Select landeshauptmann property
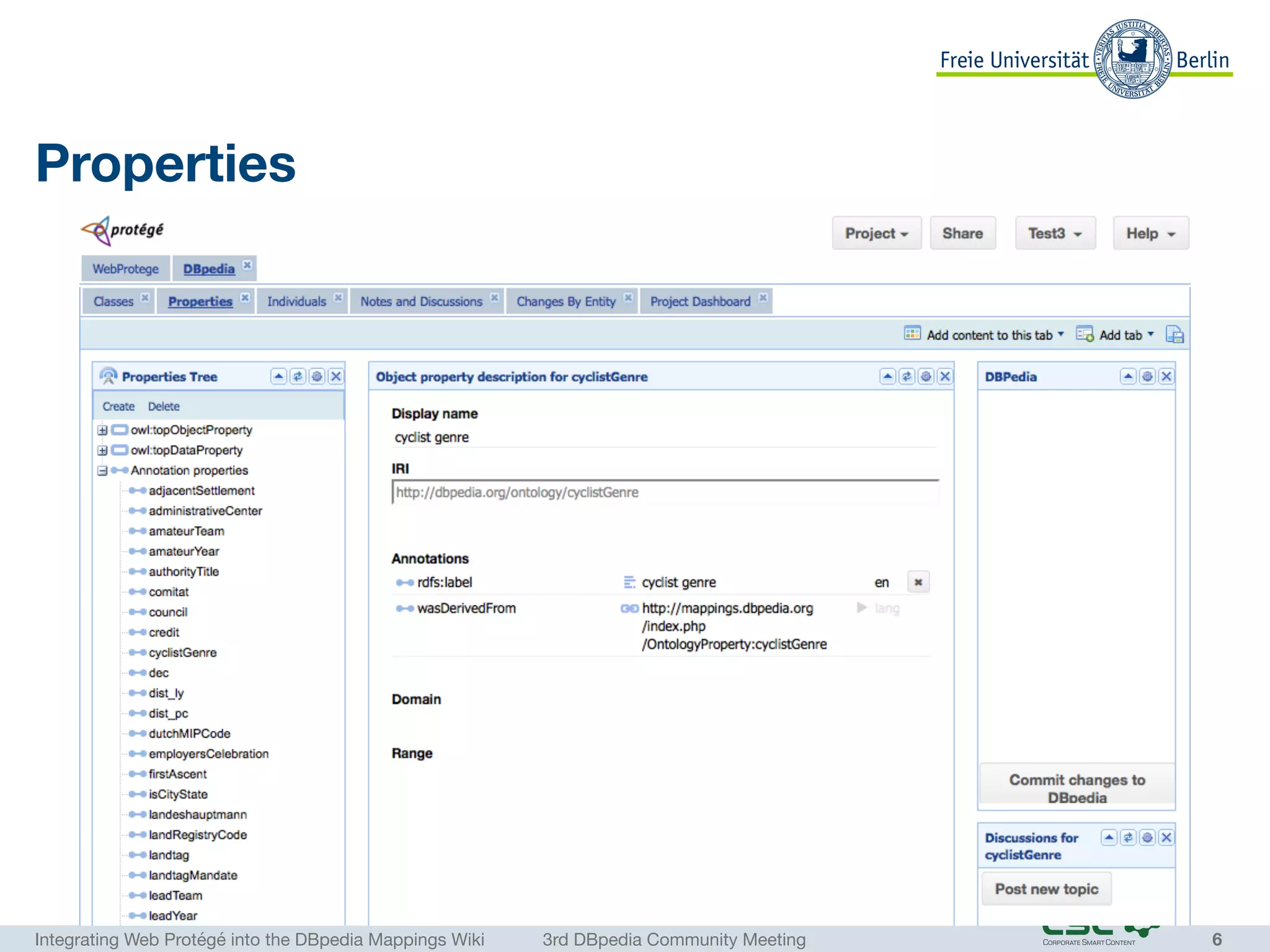The width and height of the screenshot is (1270, 952). click(x=197, y=815)
